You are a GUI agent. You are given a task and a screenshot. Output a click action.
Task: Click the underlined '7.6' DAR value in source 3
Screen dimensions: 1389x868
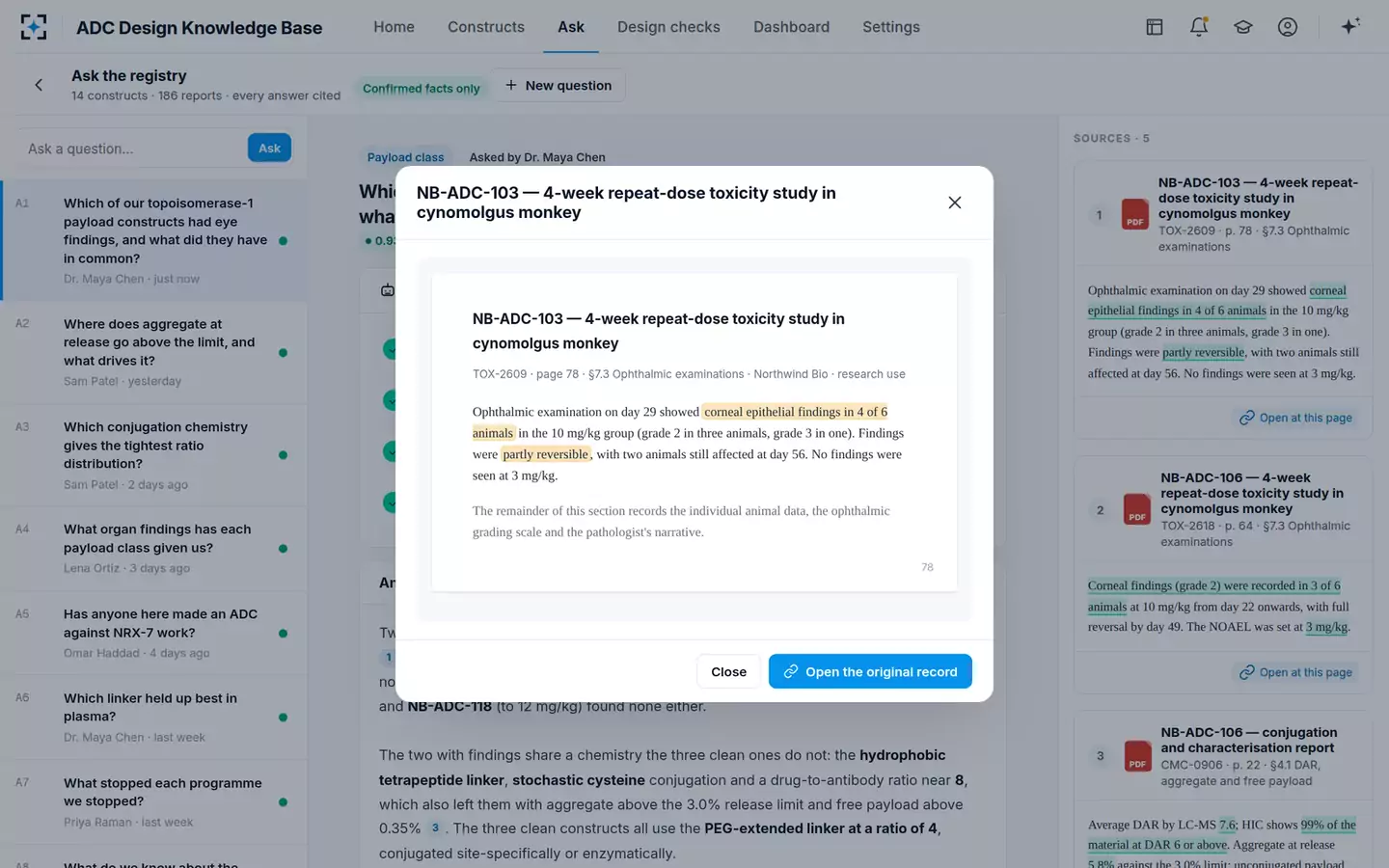pyautogui.click(x=1227, y=825)
